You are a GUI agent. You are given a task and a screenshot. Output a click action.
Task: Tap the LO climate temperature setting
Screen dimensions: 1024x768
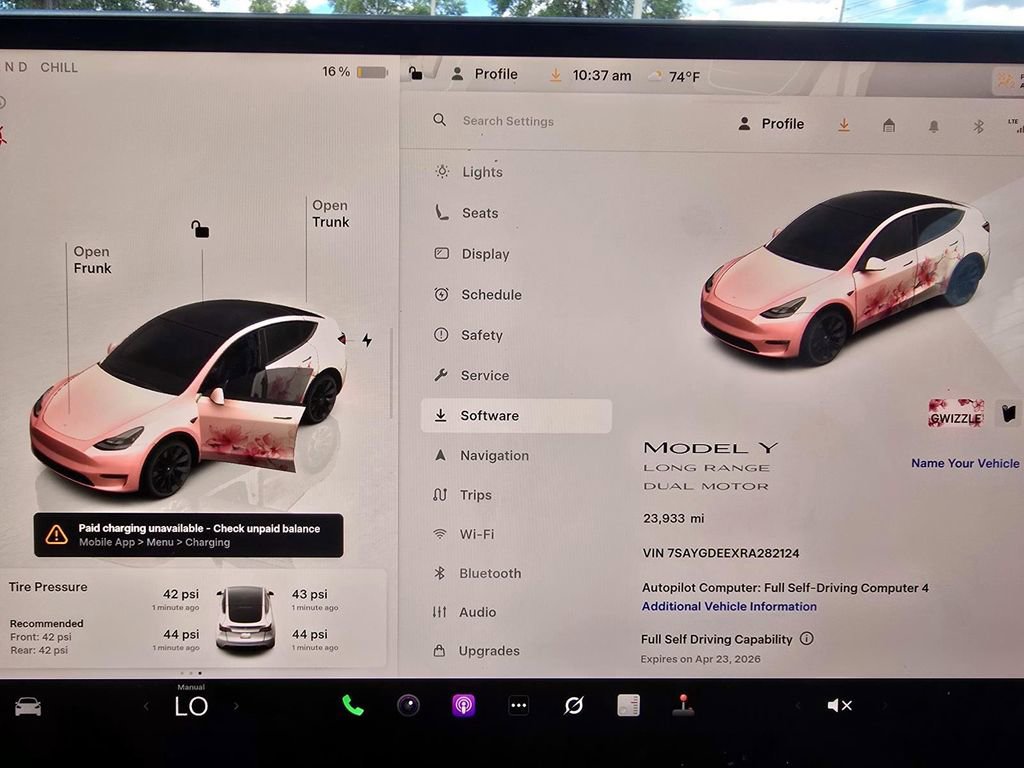[x=191, y=706]
